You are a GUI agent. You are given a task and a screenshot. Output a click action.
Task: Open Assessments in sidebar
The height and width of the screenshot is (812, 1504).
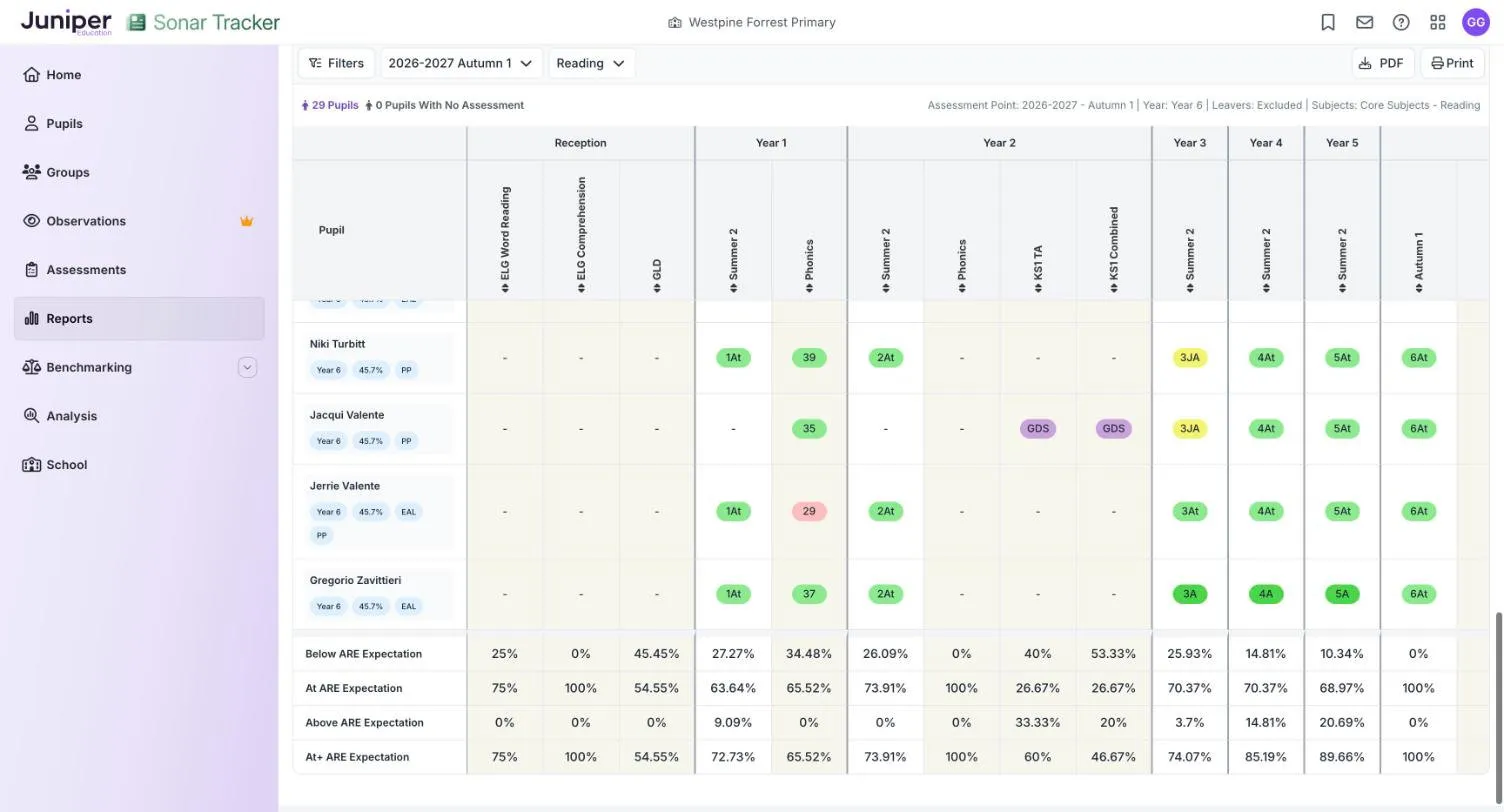point(139,270)
